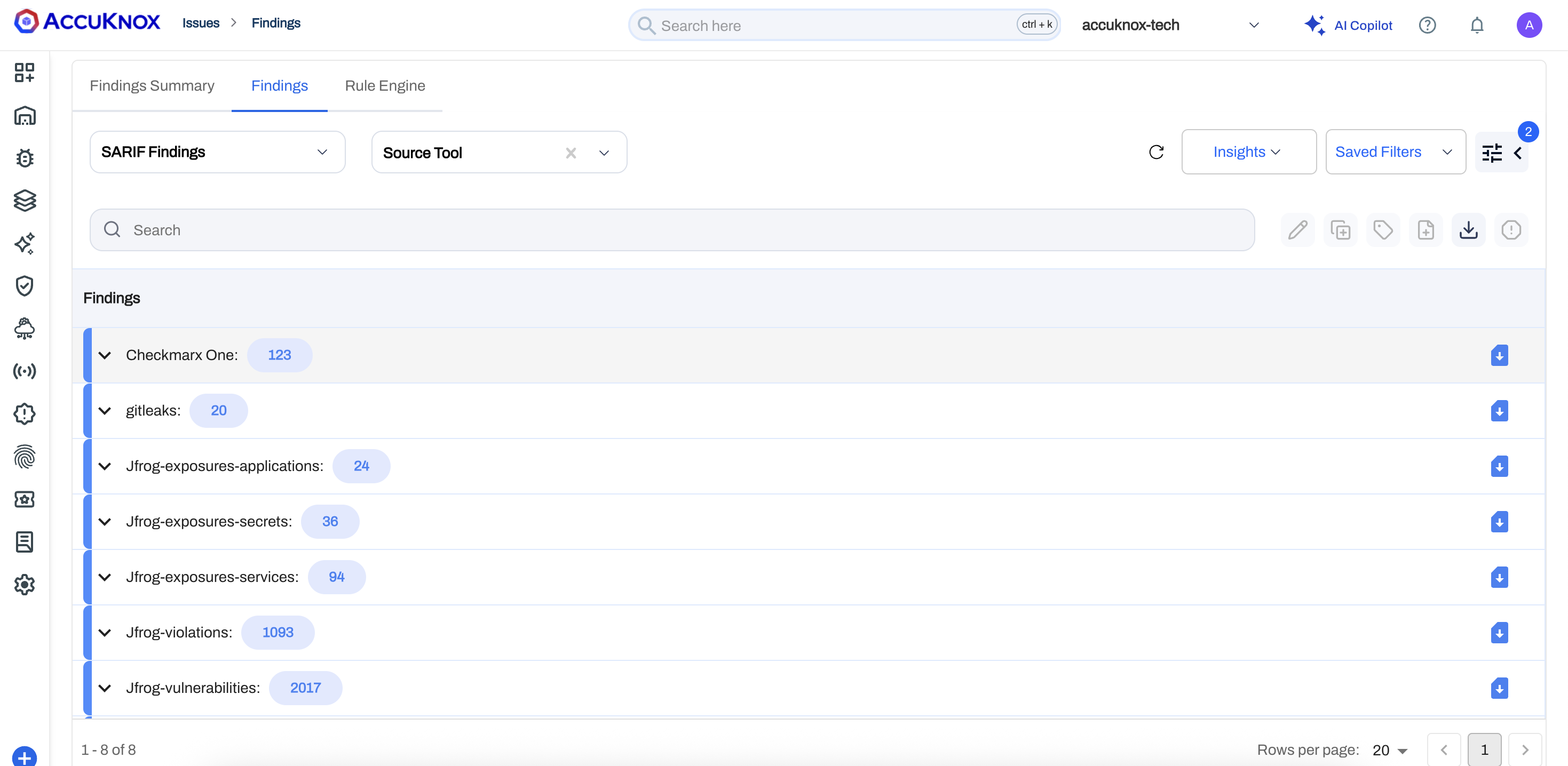Select the Findings tab
Screen dimensions: 1568x766
280,86
